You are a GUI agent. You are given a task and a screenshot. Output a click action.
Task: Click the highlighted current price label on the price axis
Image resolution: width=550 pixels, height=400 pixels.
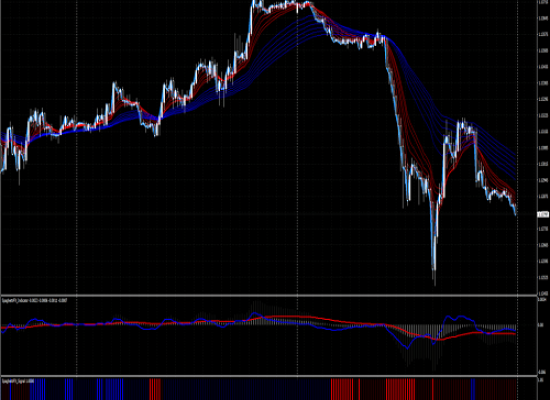(543, 214)
